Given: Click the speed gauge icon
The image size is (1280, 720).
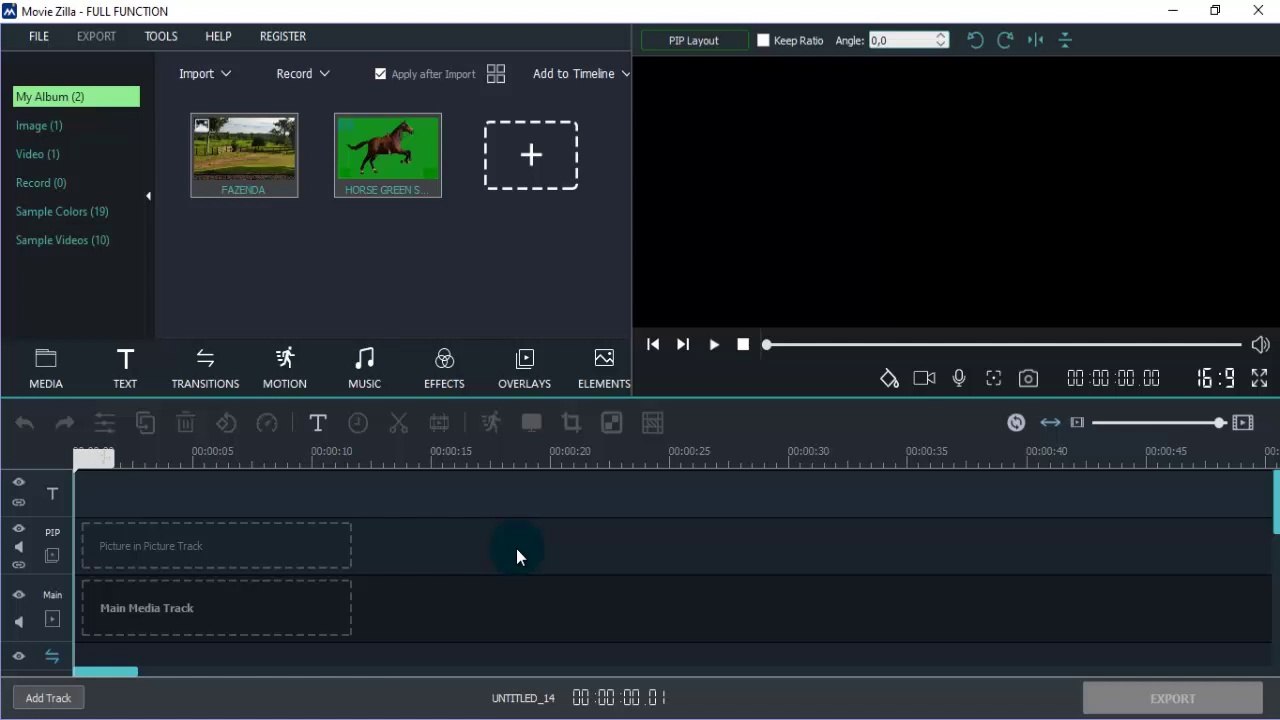Looking at the screenshot, I should pyautogui.click(x=267, y=423).
